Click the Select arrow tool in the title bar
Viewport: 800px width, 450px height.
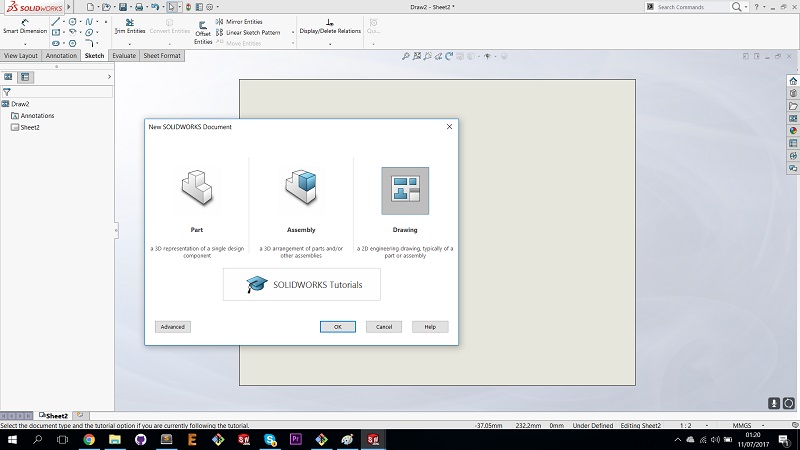[x=172, y=7]
